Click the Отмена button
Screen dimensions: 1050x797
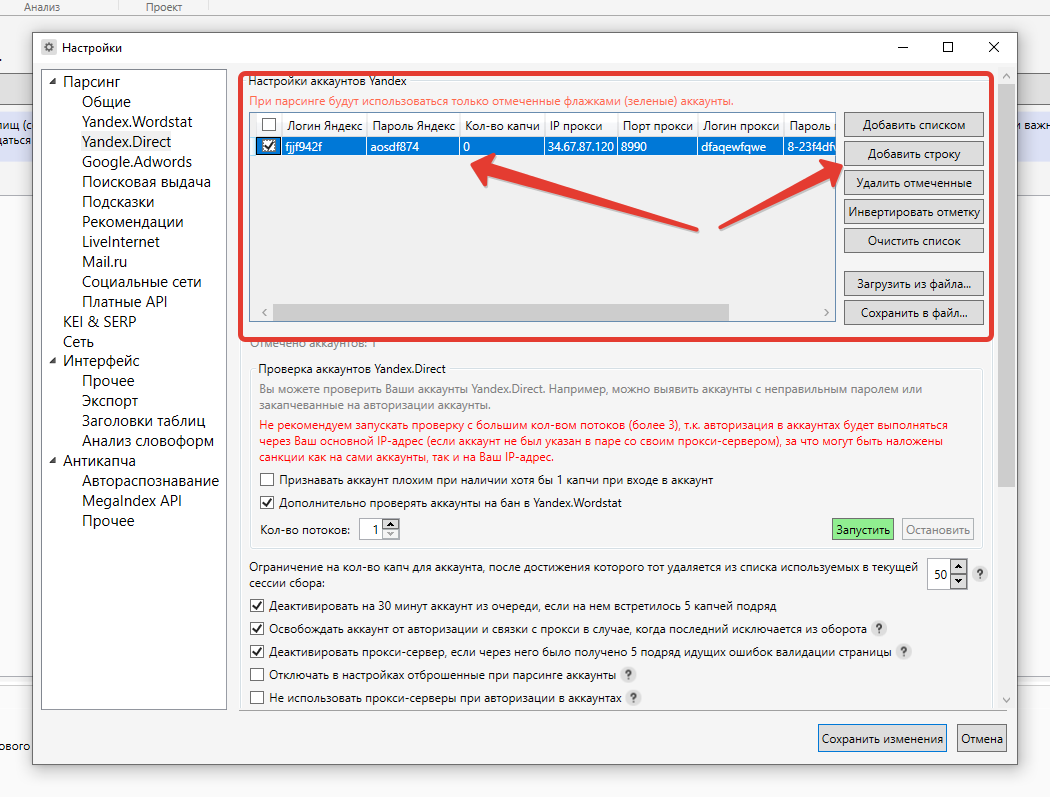point(982,739)
